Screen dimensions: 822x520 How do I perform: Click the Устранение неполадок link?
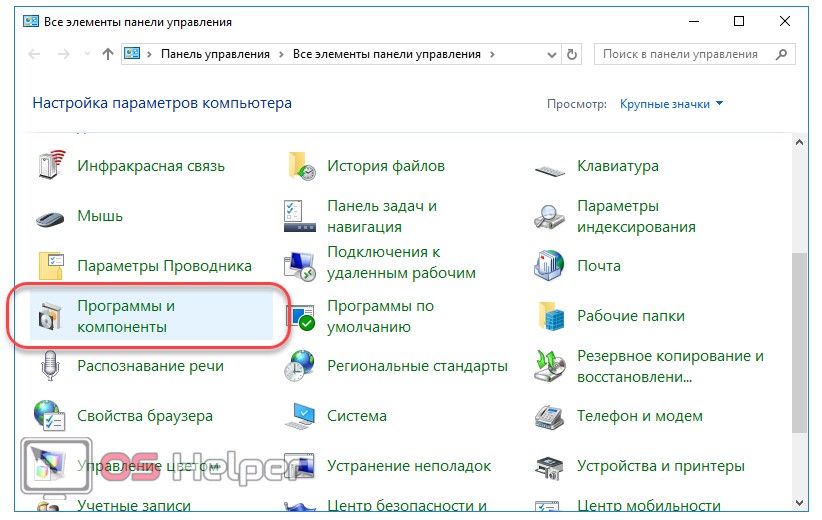click(x=409, y=466)
